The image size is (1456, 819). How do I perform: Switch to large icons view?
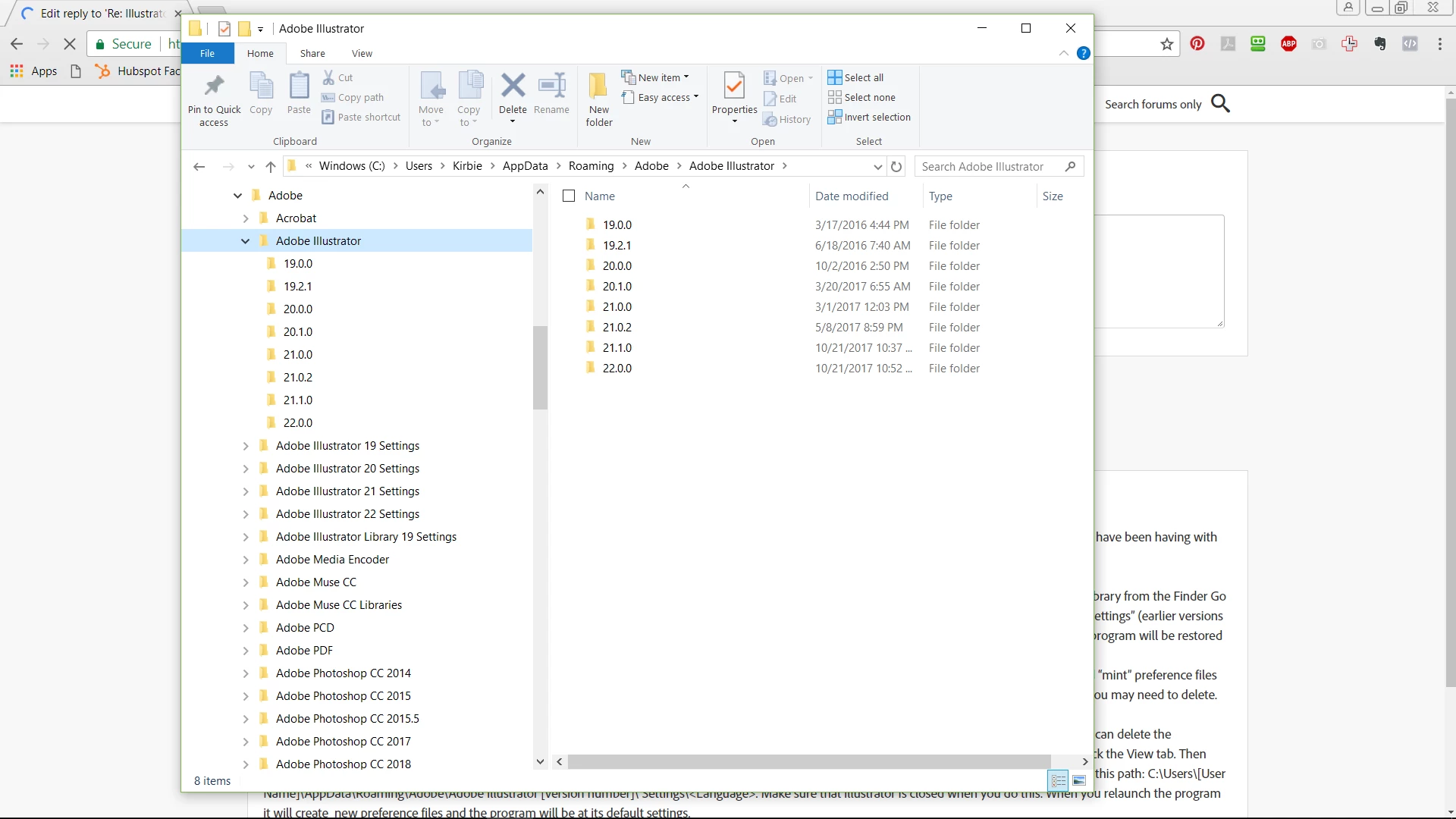[1079, 780]
